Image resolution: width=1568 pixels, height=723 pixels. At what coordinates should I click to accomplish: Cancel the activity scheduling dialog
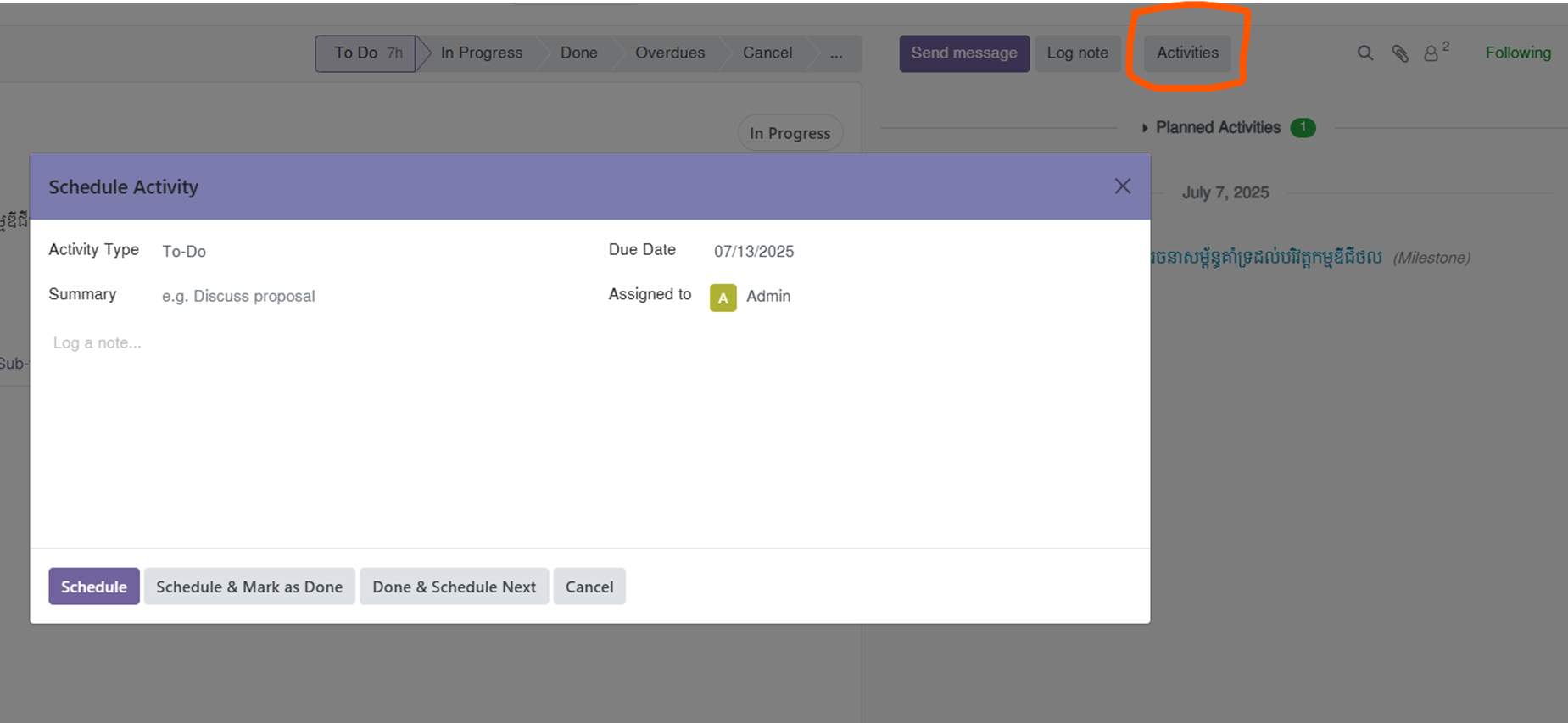[589, 587]
